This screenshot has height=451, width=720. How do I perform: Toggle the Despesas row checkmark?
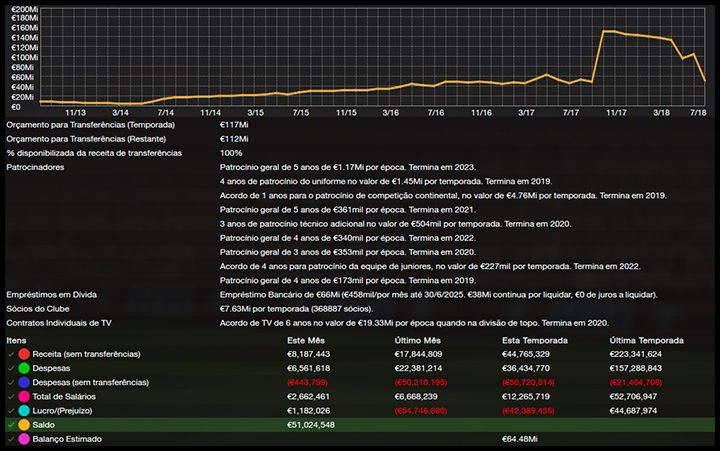tap(10, 368)
